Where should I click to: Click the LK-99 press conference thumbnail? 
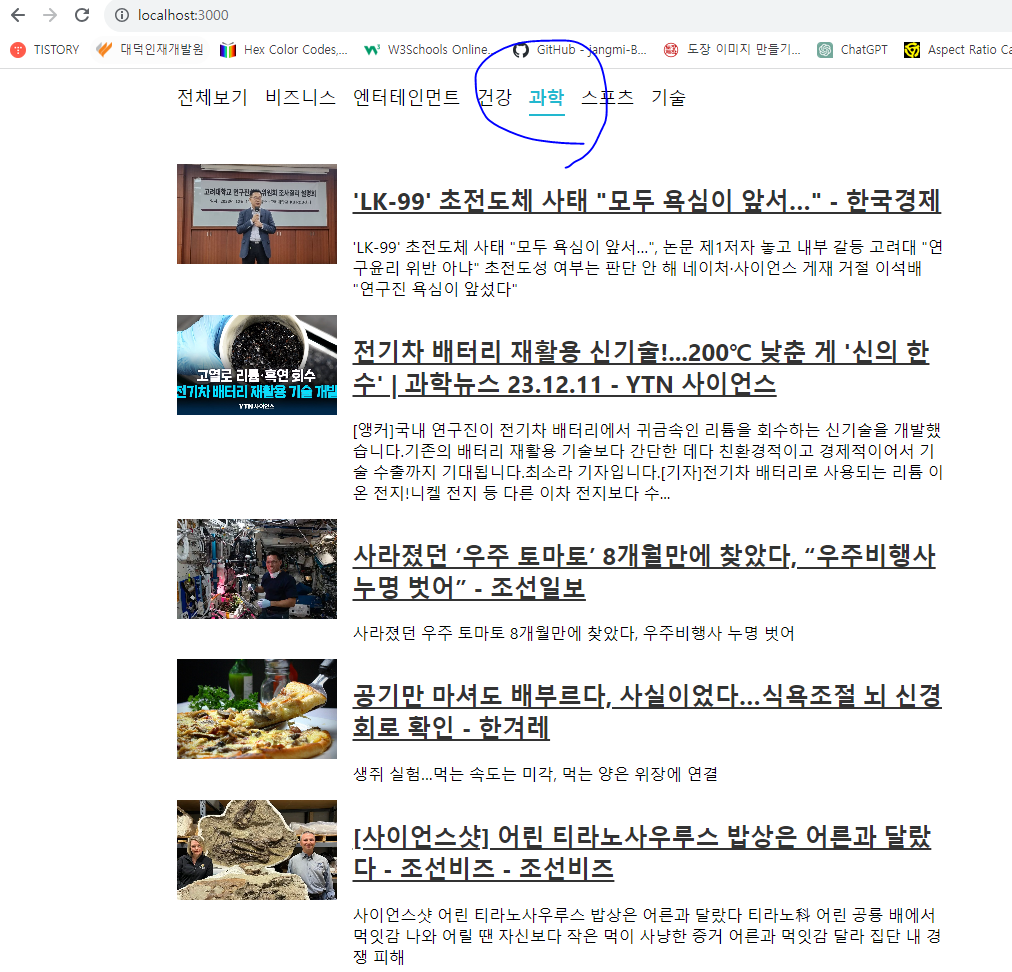click(x=257, y=214)
